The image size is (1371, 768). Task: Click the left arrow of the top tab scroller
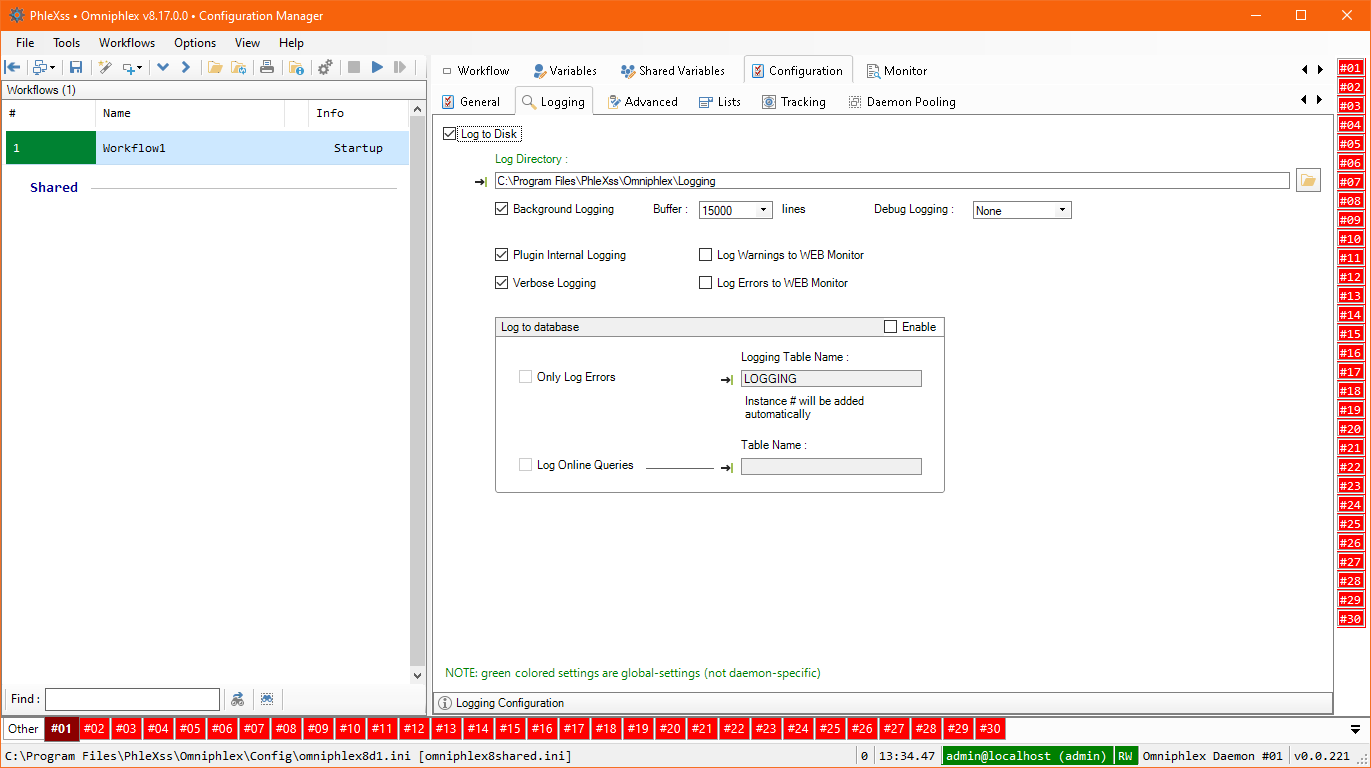point(1305,70)
